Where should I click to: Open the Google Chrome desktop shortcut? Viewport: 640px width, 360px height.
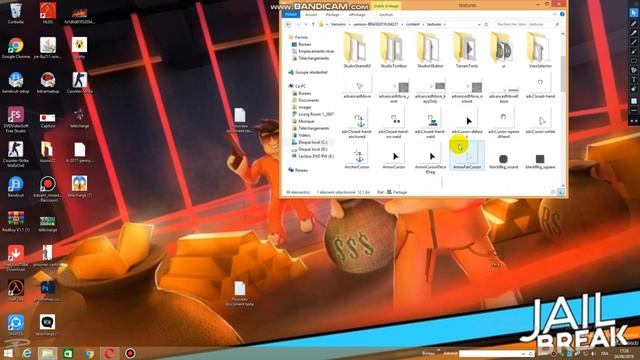[x=16, y=48]
